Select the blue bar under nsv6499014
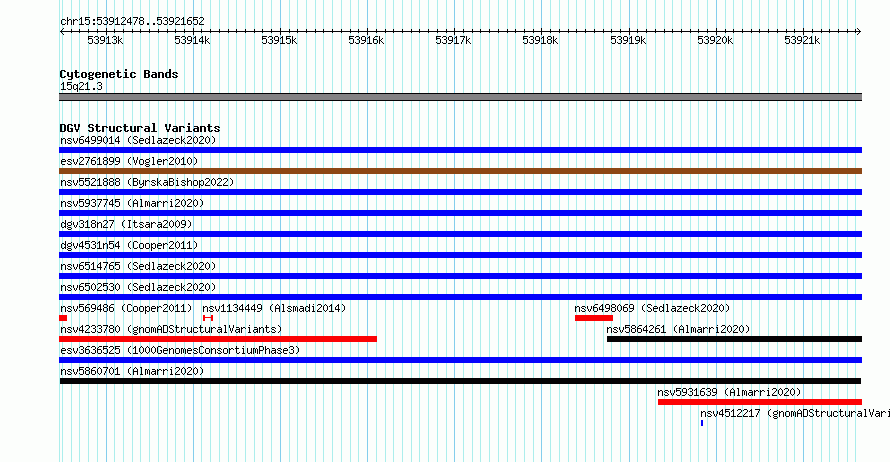 pos(460,150)
